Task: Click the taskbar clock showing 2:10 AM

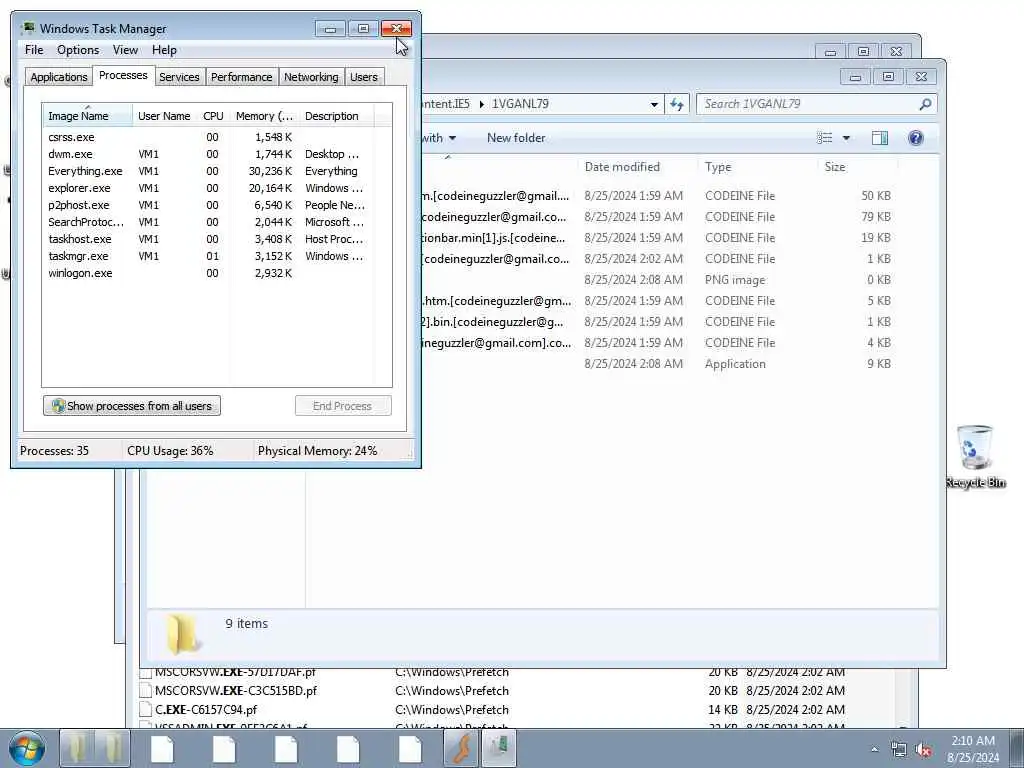Action: tap(973, 749)
